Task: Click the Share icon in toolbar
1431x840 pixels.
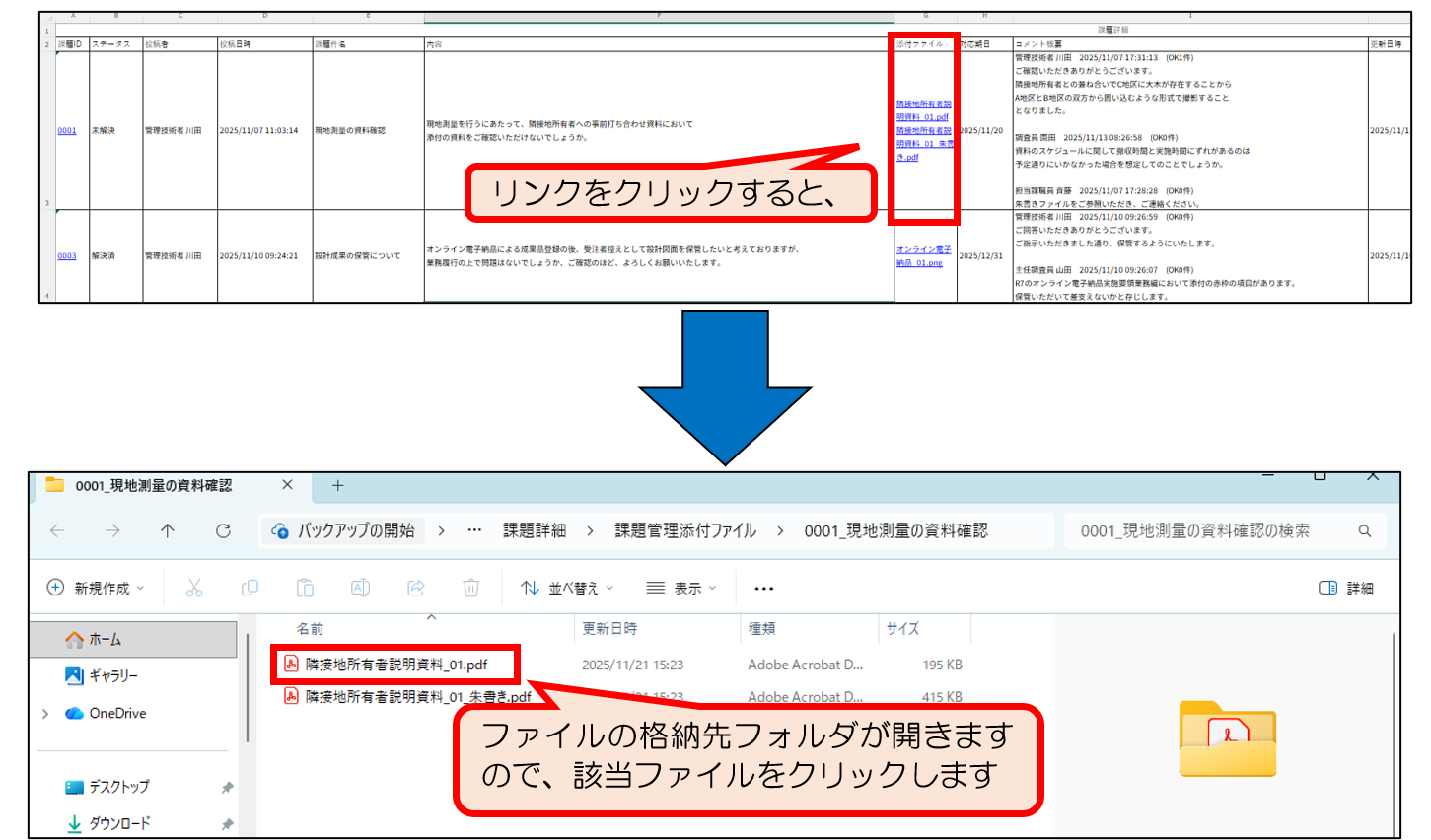Action: click(x=415, y=588)
